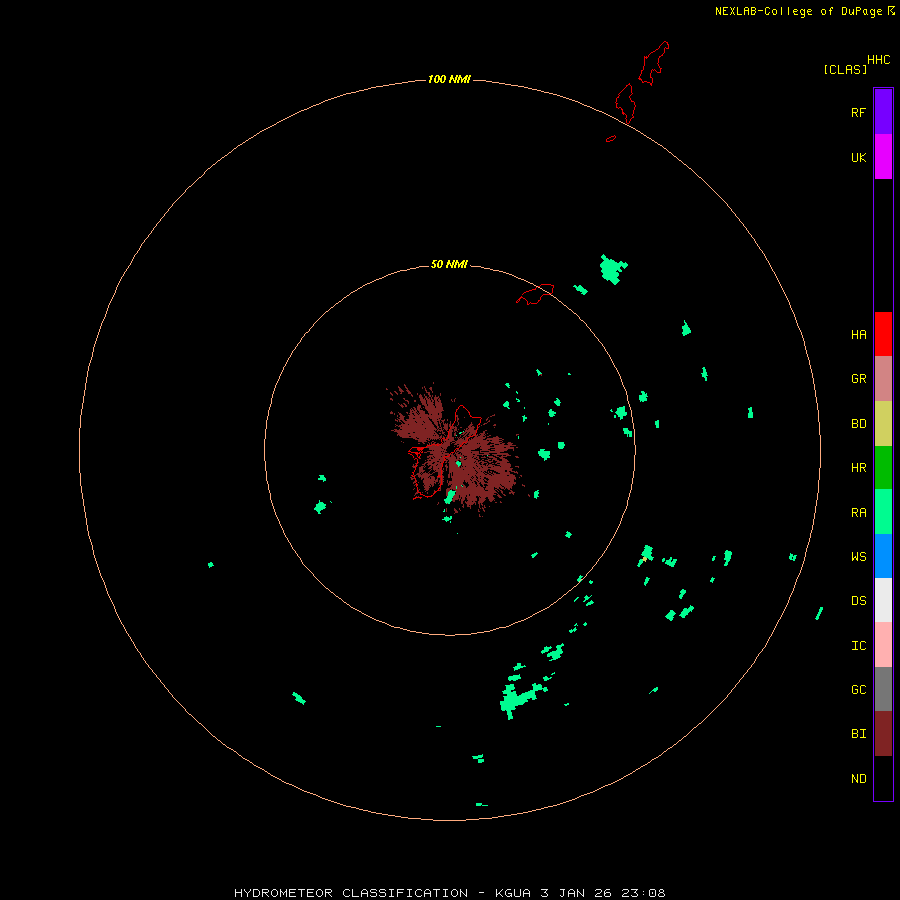900x900 pixels.
Task: Click the 100 NMI range ring label
Action: point(449,79)
